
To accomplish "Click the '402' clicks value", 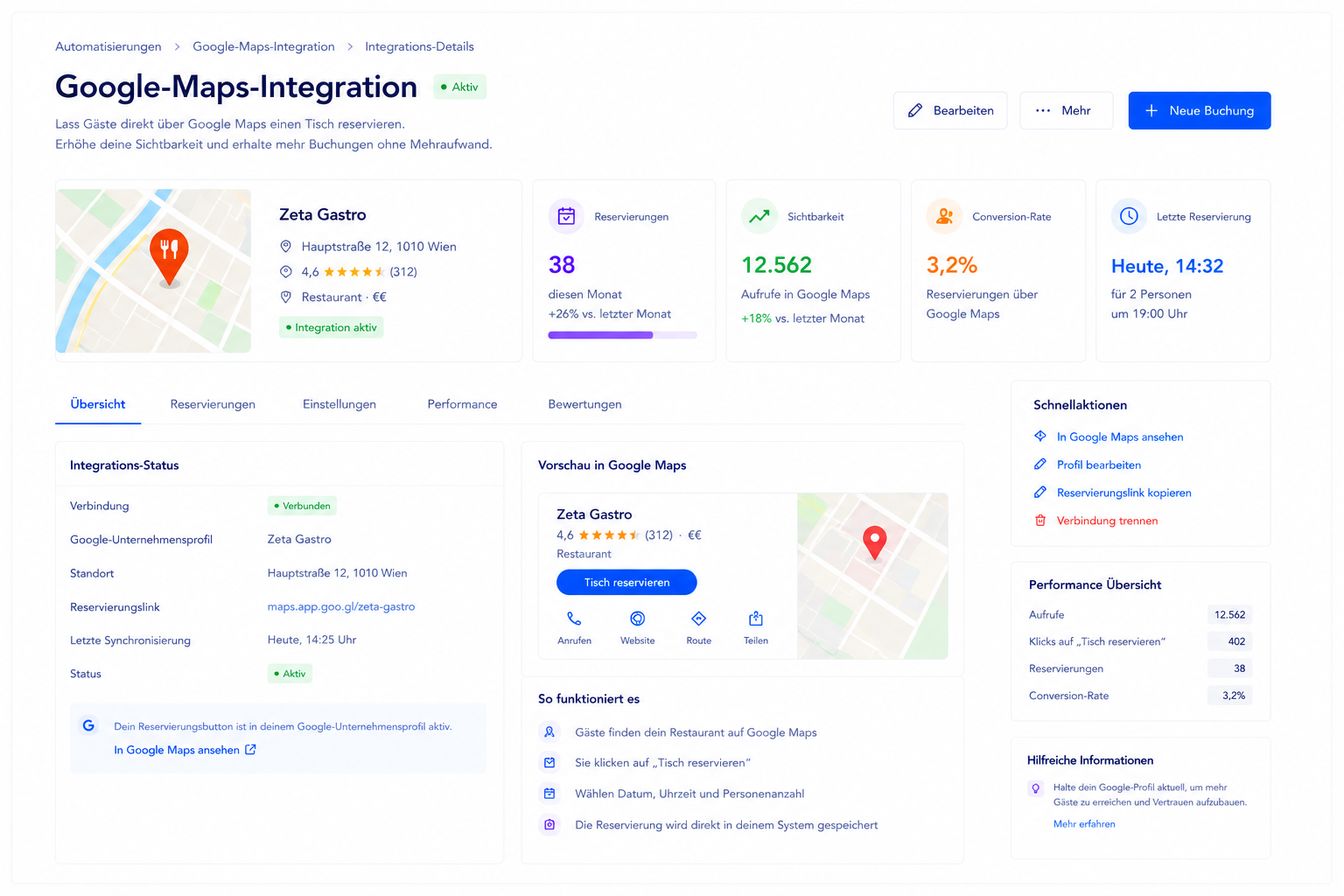I will tap(1229, 641).
